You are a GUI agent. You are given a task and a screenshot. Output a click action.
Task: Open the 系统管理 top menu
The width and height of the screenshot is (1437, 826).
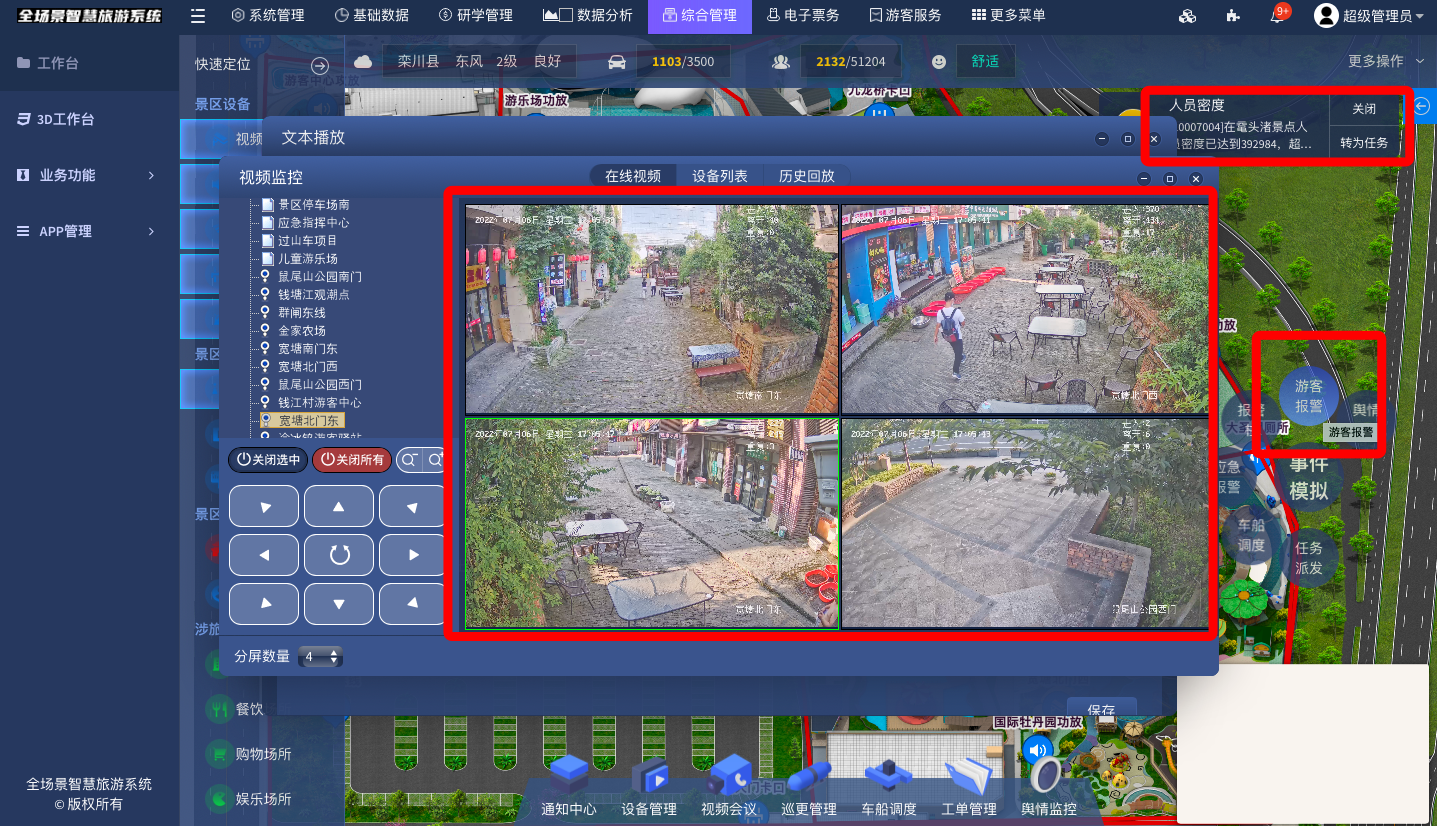tap(267, 15)
